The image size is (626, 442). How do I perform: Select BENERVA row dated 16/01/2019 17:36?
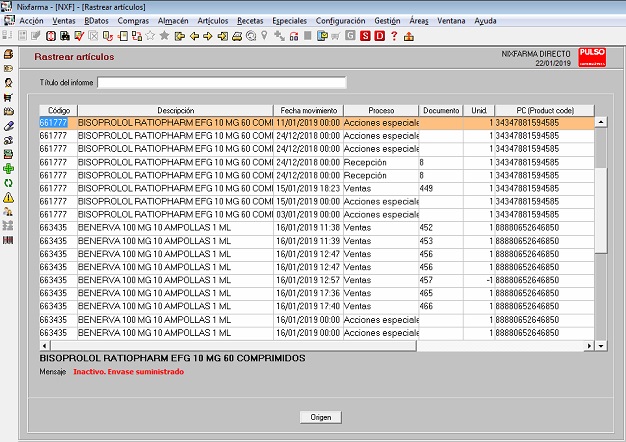tap(317, 293)
